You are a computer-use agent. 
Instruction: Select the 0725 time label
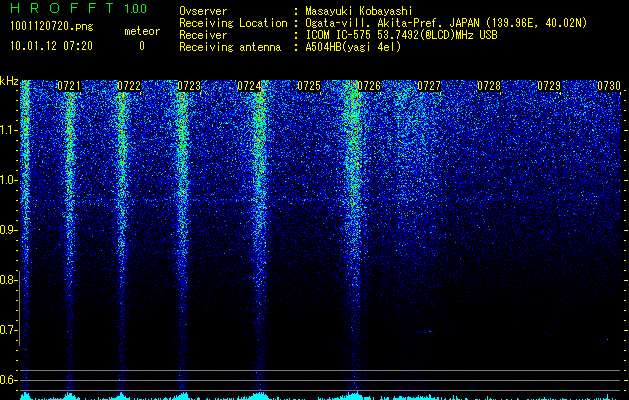click(309, 86)
